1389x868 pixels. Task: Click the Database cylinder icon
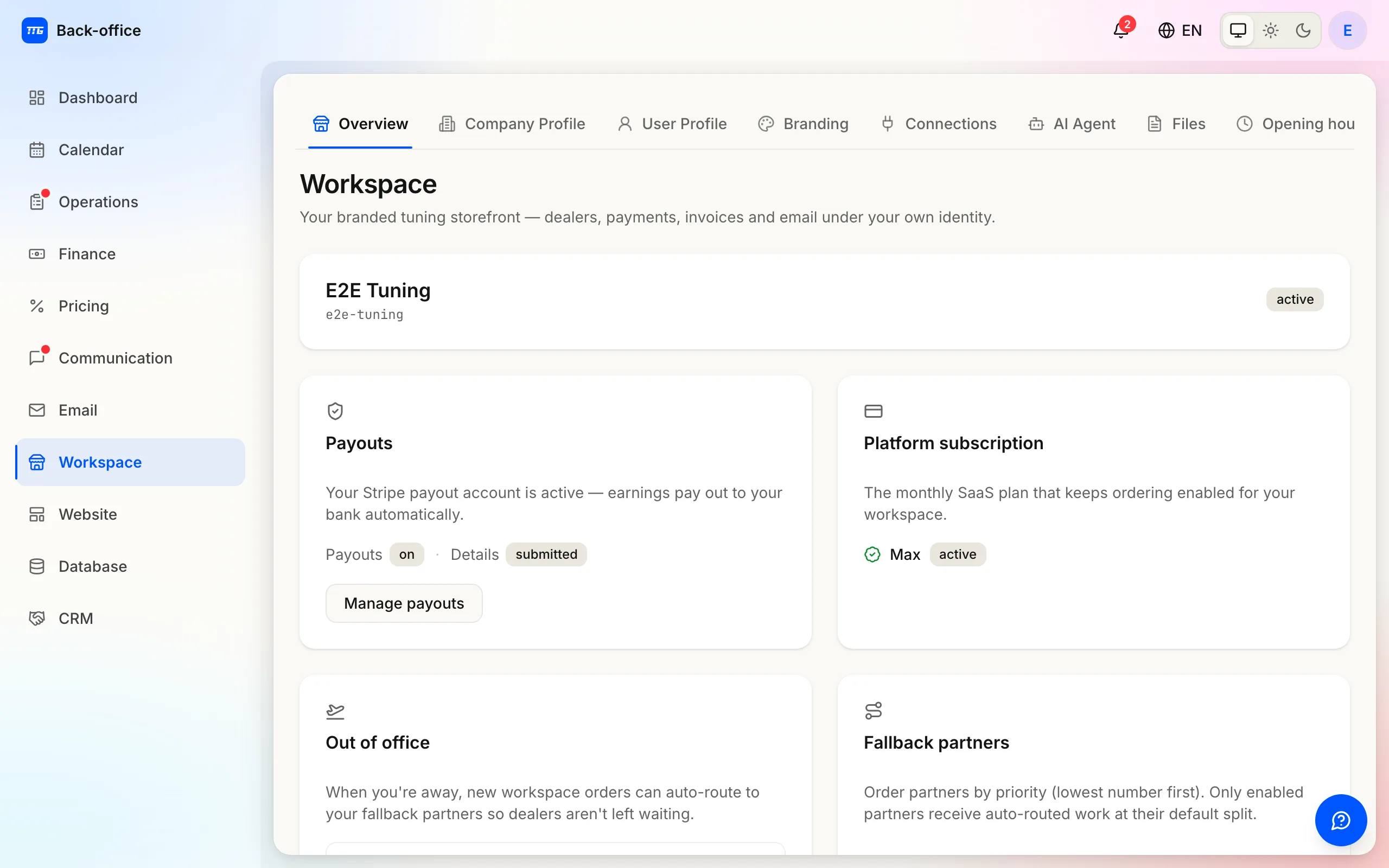point(37,566)
